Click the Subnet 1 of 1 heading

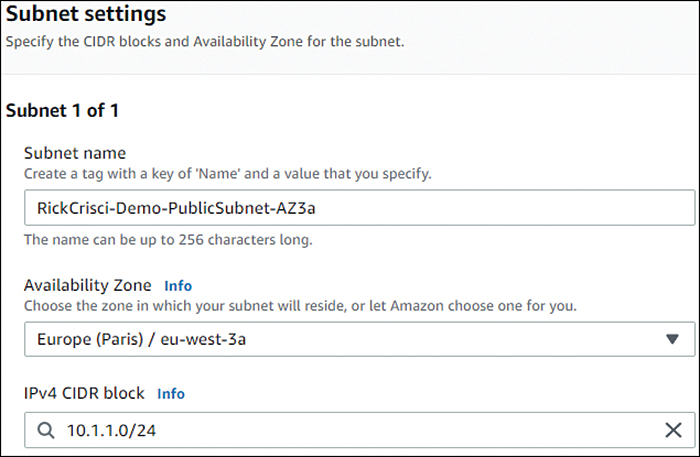point(62,110)
